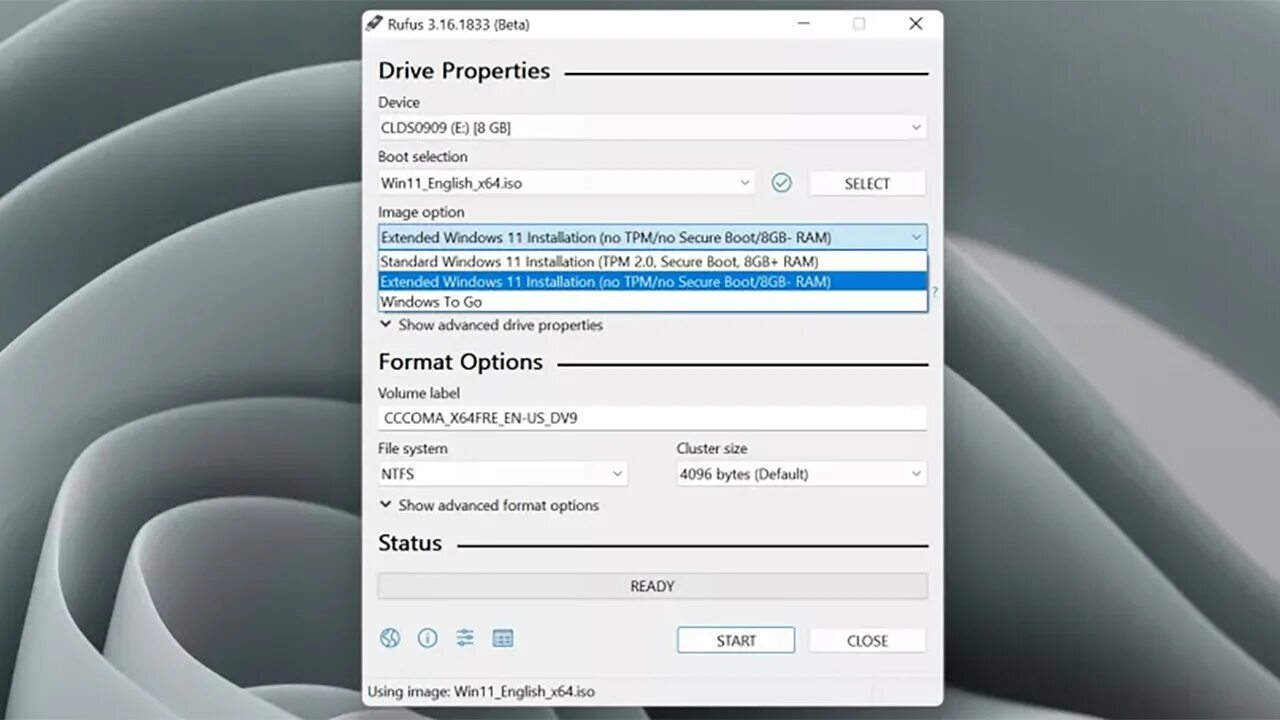Choose Standard Windows 11 Installation option
Screen dimensions: 1280x720
[652, 262]
